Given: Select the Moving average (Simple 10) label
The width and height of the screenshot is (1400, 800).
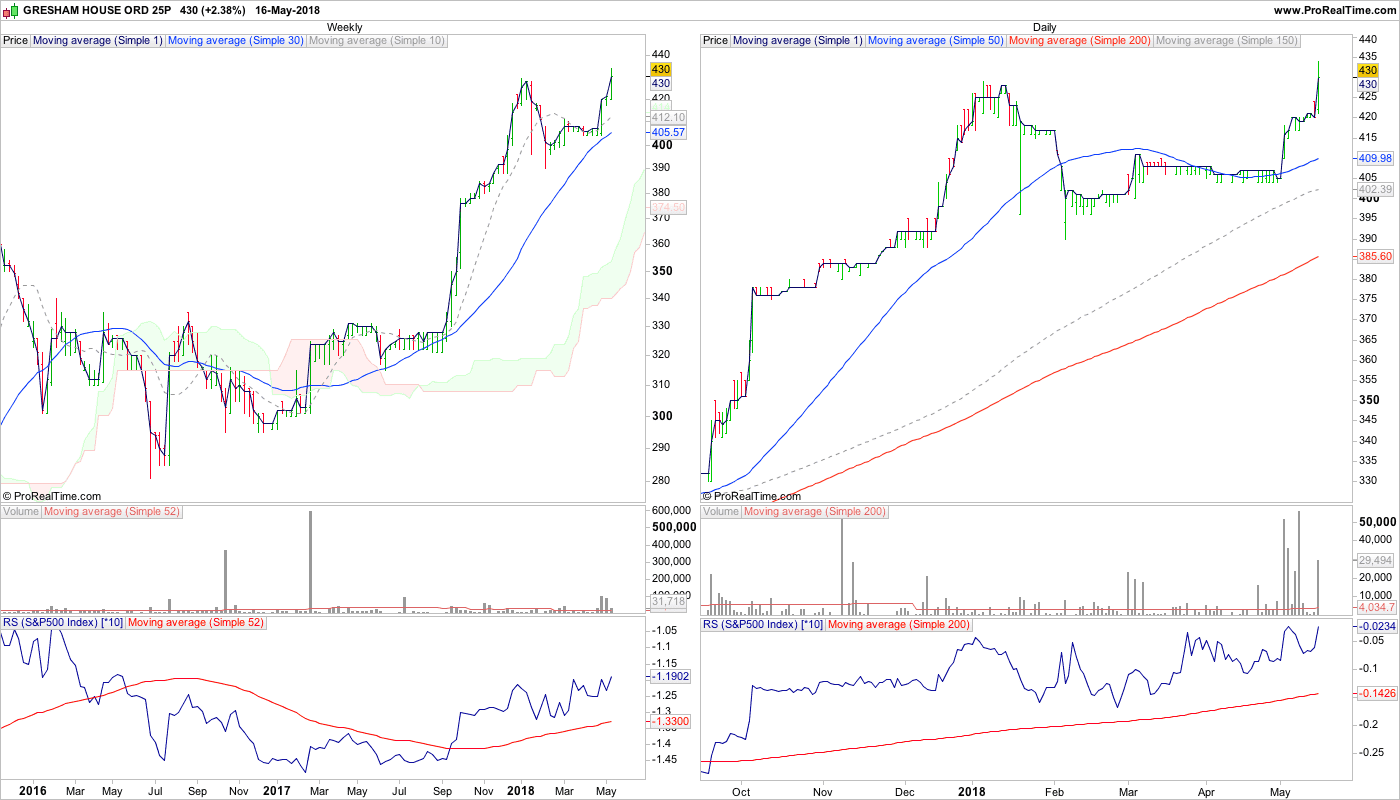Looking at the screenshot, I should point(377,41).
